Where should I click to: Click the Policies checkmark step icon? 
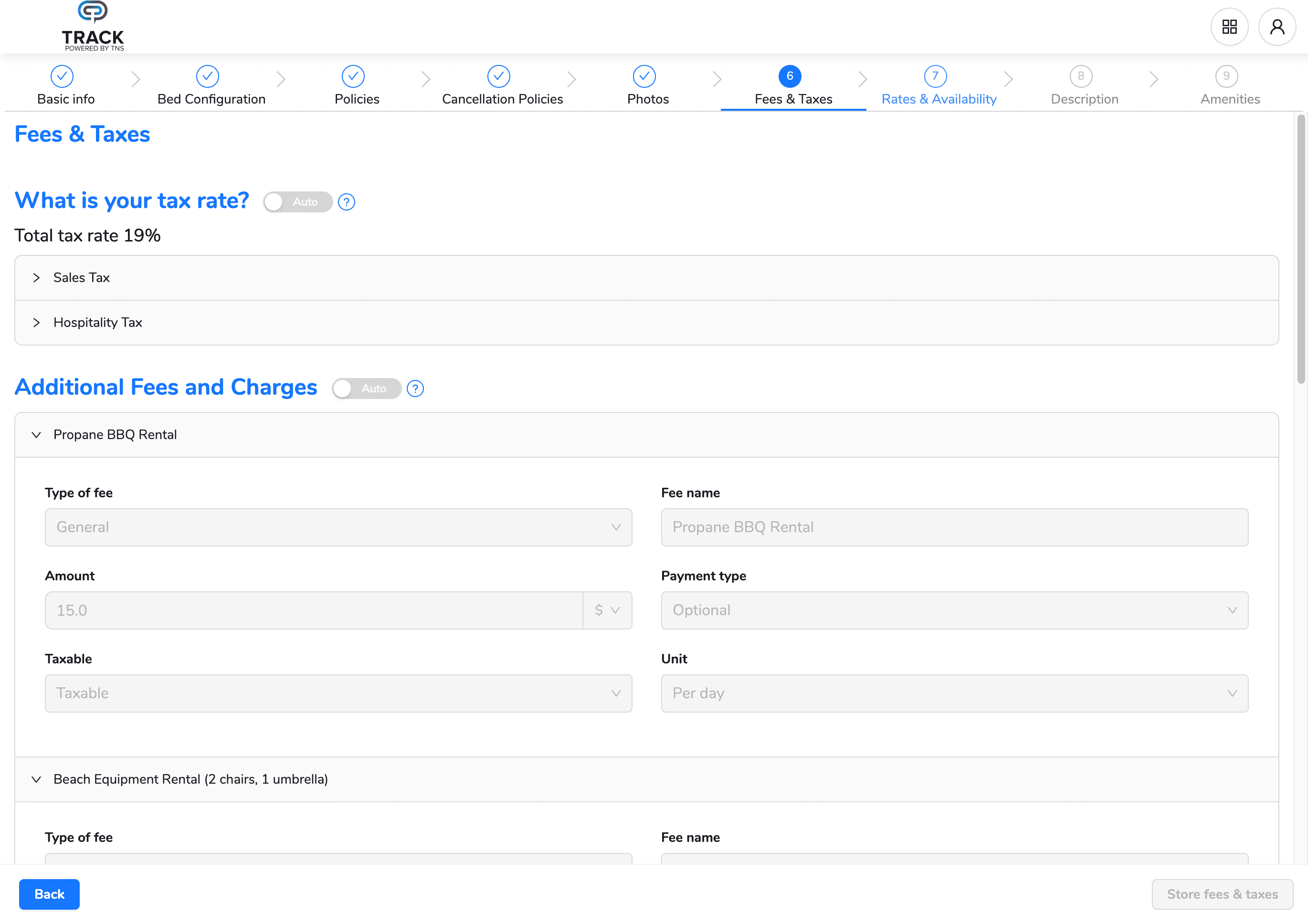(353, 76)
